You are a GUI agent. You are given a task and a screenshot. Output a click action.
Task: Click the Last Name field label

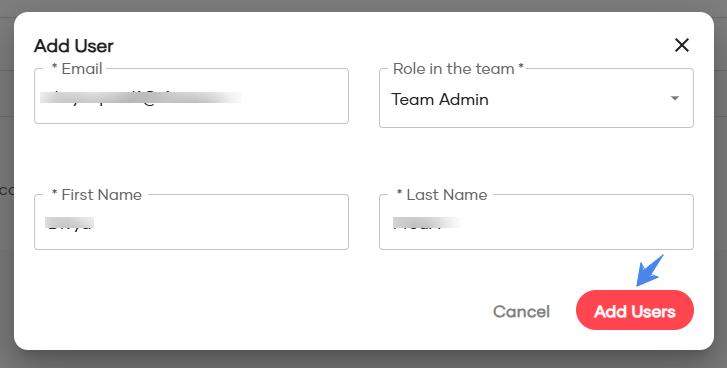pos(442,195)
